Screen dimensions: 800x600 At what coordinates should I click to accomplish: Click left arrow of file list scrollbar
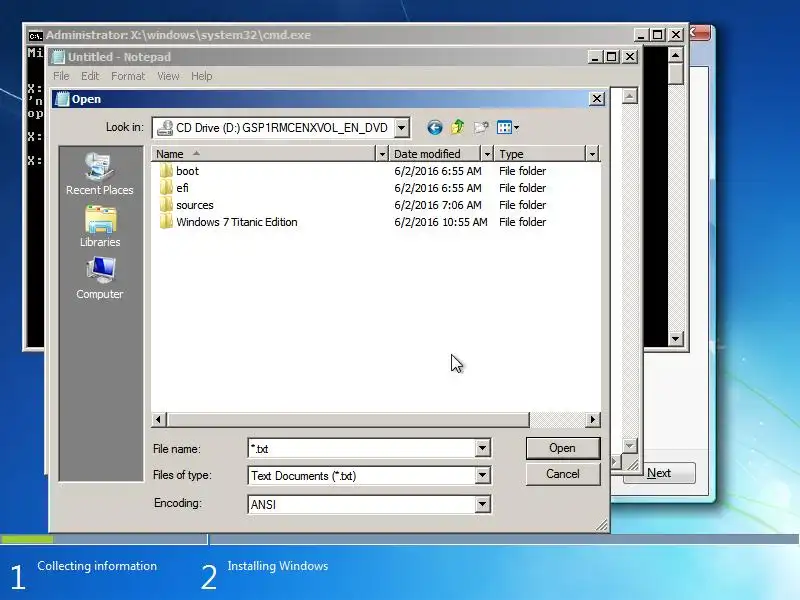click(158, 419)
